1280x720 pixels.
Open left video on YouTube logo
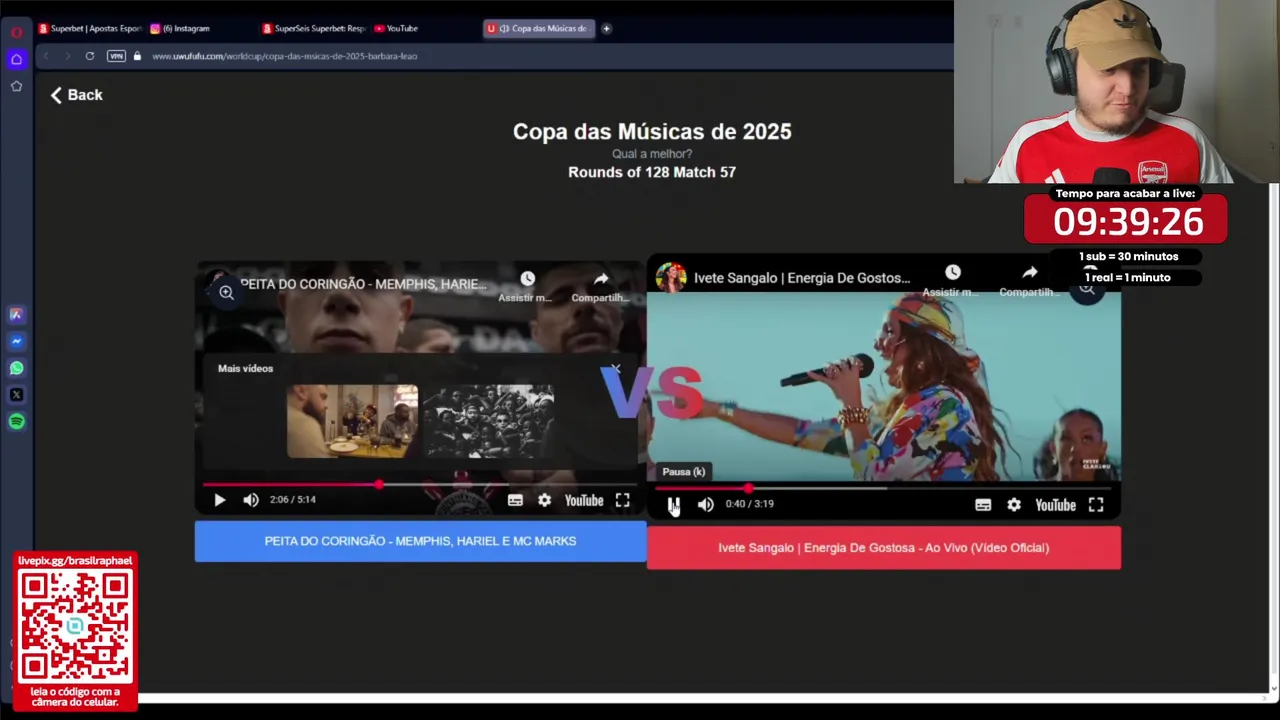click(584, 500)
